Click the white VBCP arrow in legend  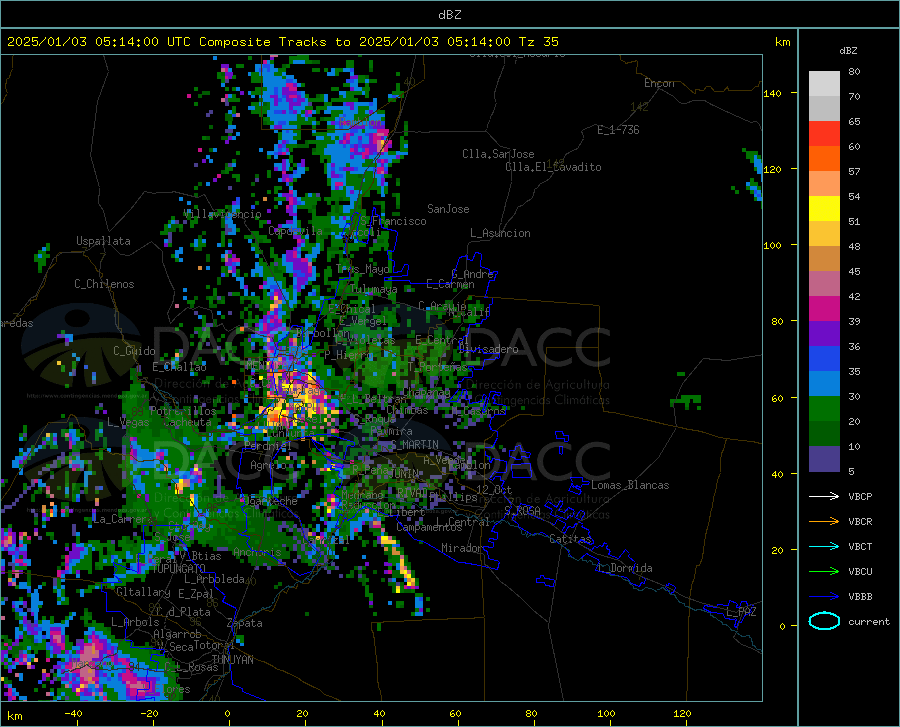click(x=824, y=496)
